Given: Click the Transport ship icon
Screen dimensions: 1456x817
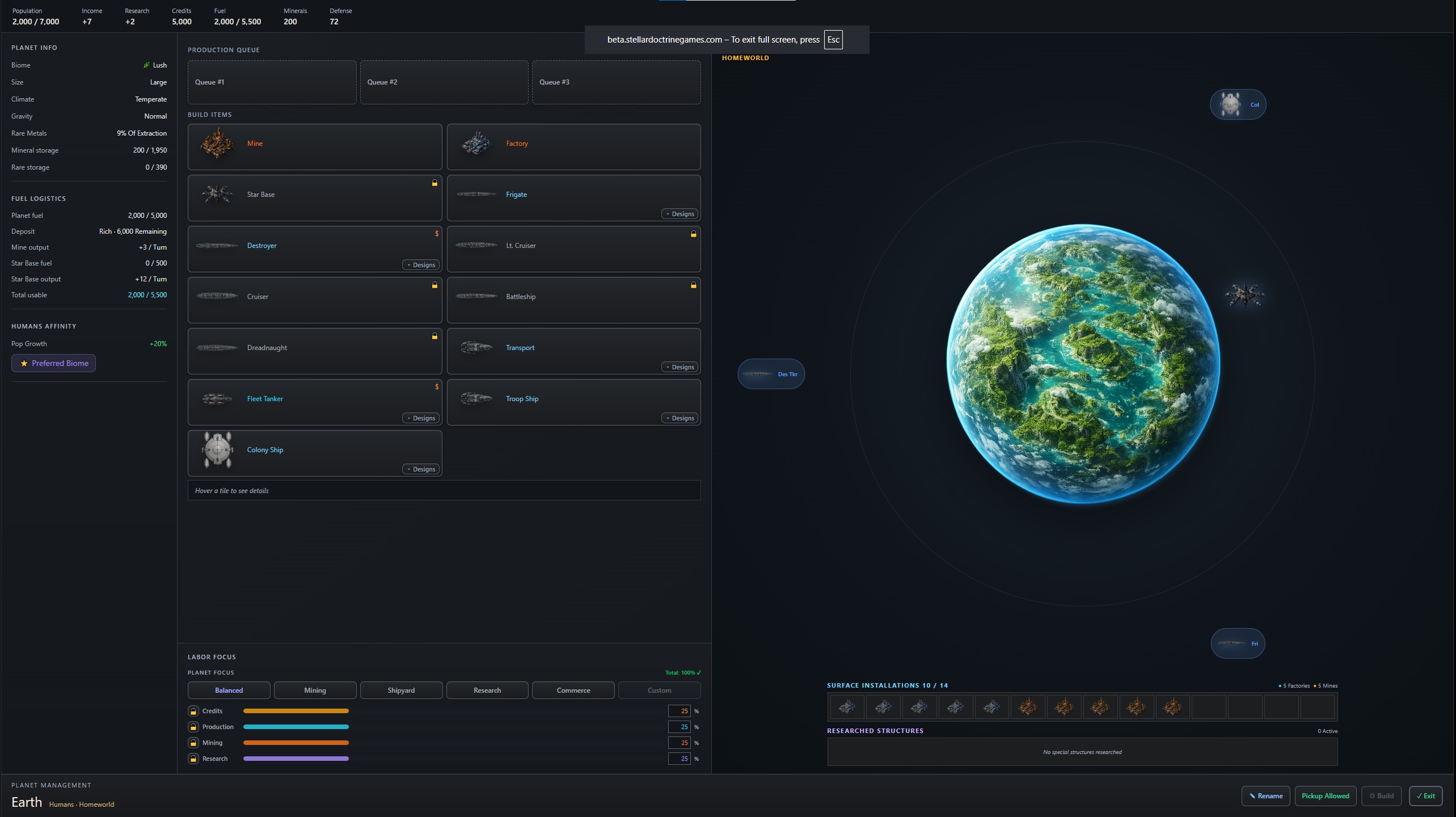Looking at the screenshot, I should (476, 347).
